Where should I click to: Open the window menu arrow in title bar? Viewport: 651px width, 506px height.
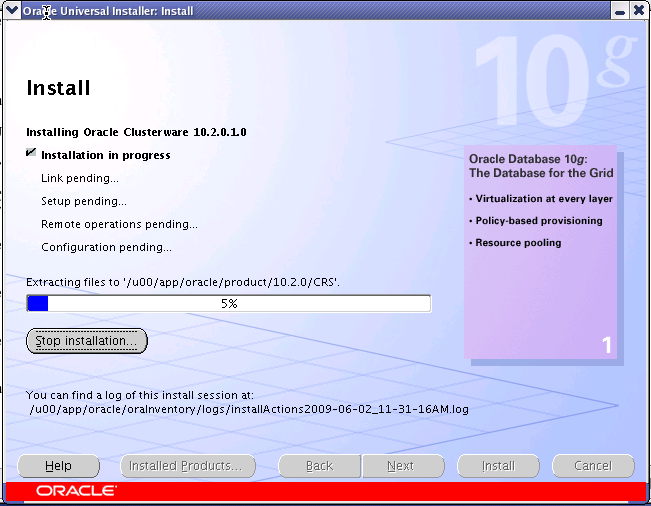coord(11,10)
